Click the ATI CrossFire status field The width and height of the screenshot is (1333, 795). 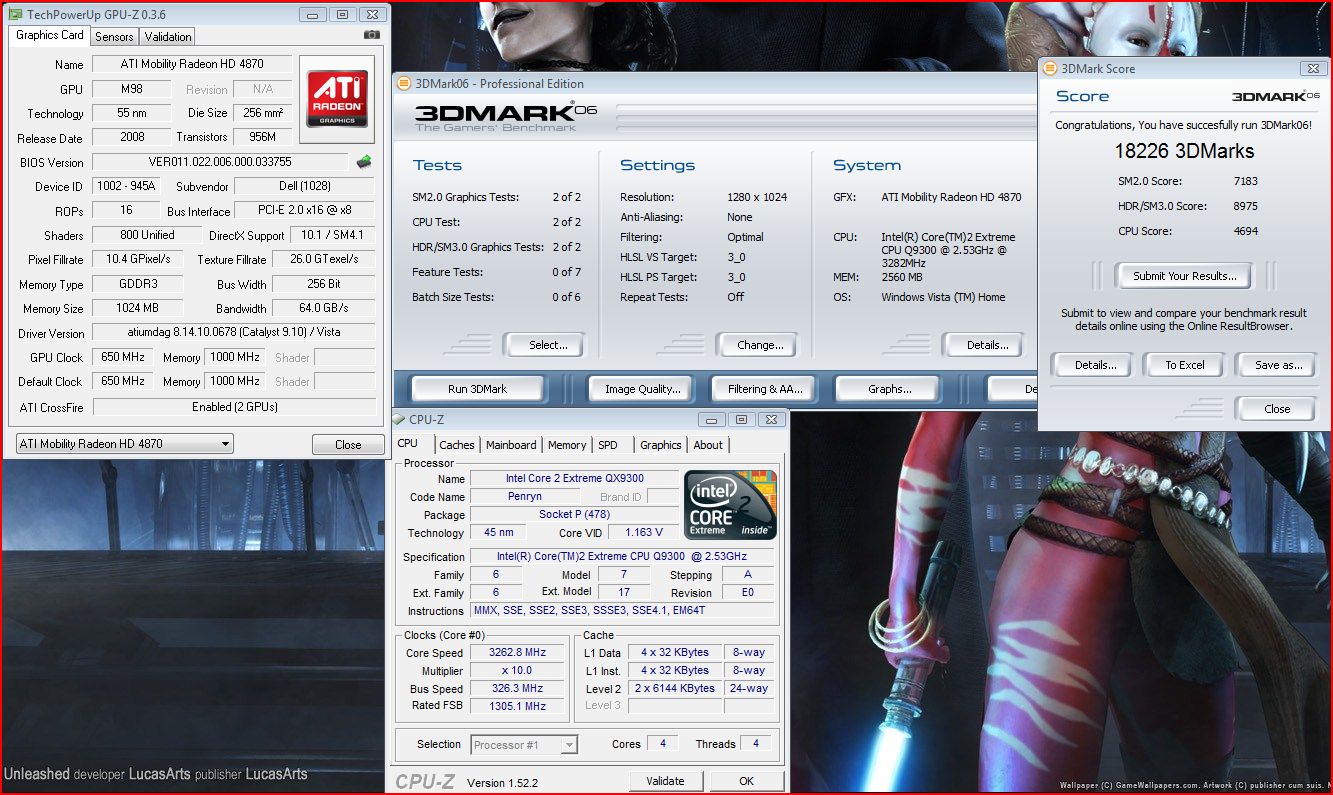[x=233, y=407]
